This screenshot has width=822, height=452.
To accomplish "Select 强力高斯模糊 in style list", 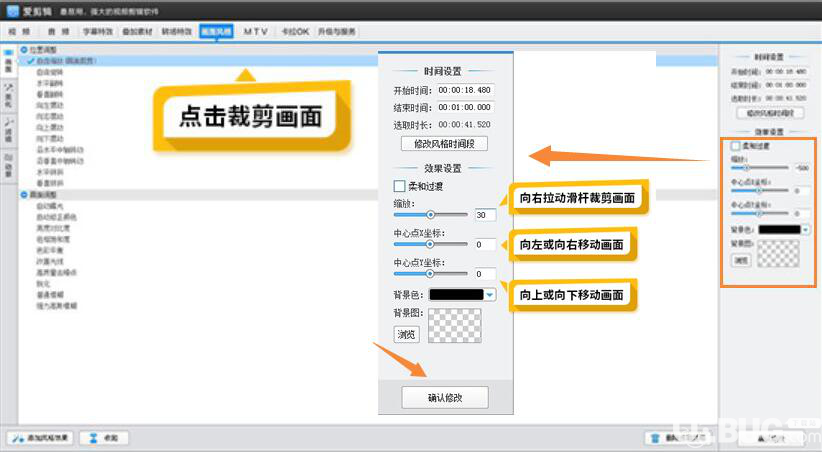I will coord(57,306).
